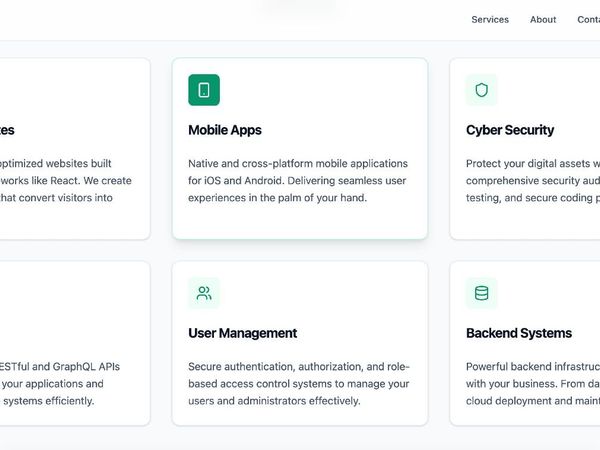Click the Cyber Security description text

[532, 181]
